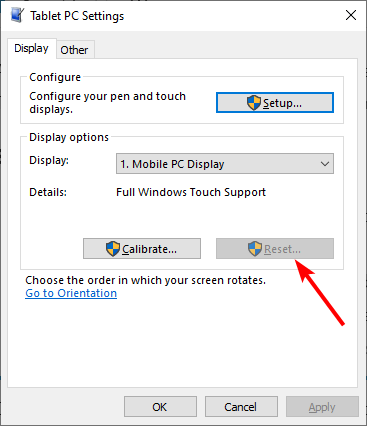Click the Full Windows Touch Support details text

click(x=191, y=192)
